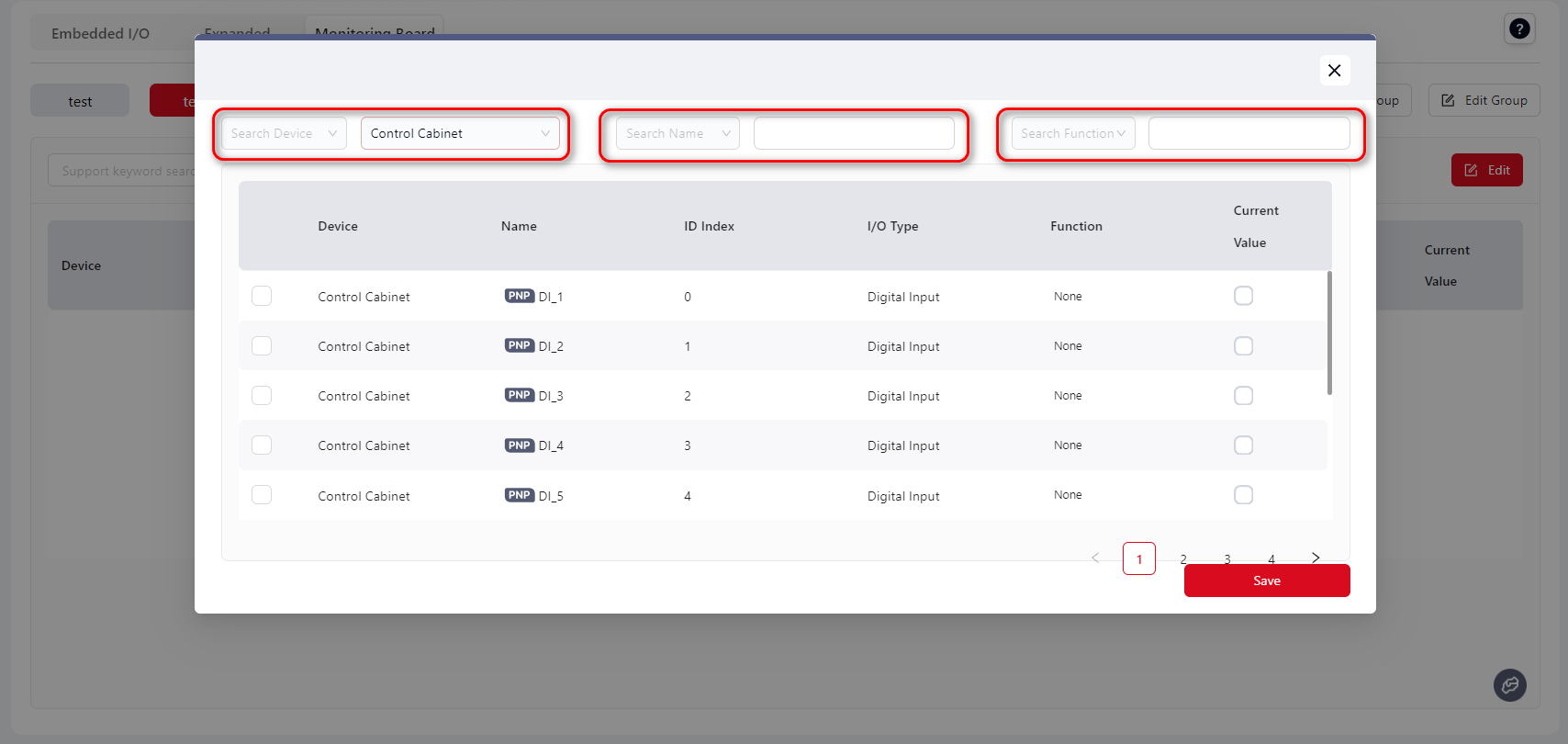This screenshot has height=744, width=1568.
Task: Click the PNP badge next to DI_3
Action: (x=520, y=395)
